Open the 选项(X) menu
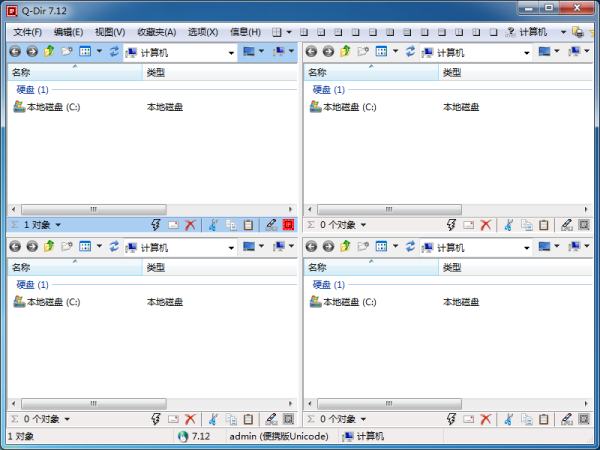Viewport: 600px width, 450px height. point(203,32)
